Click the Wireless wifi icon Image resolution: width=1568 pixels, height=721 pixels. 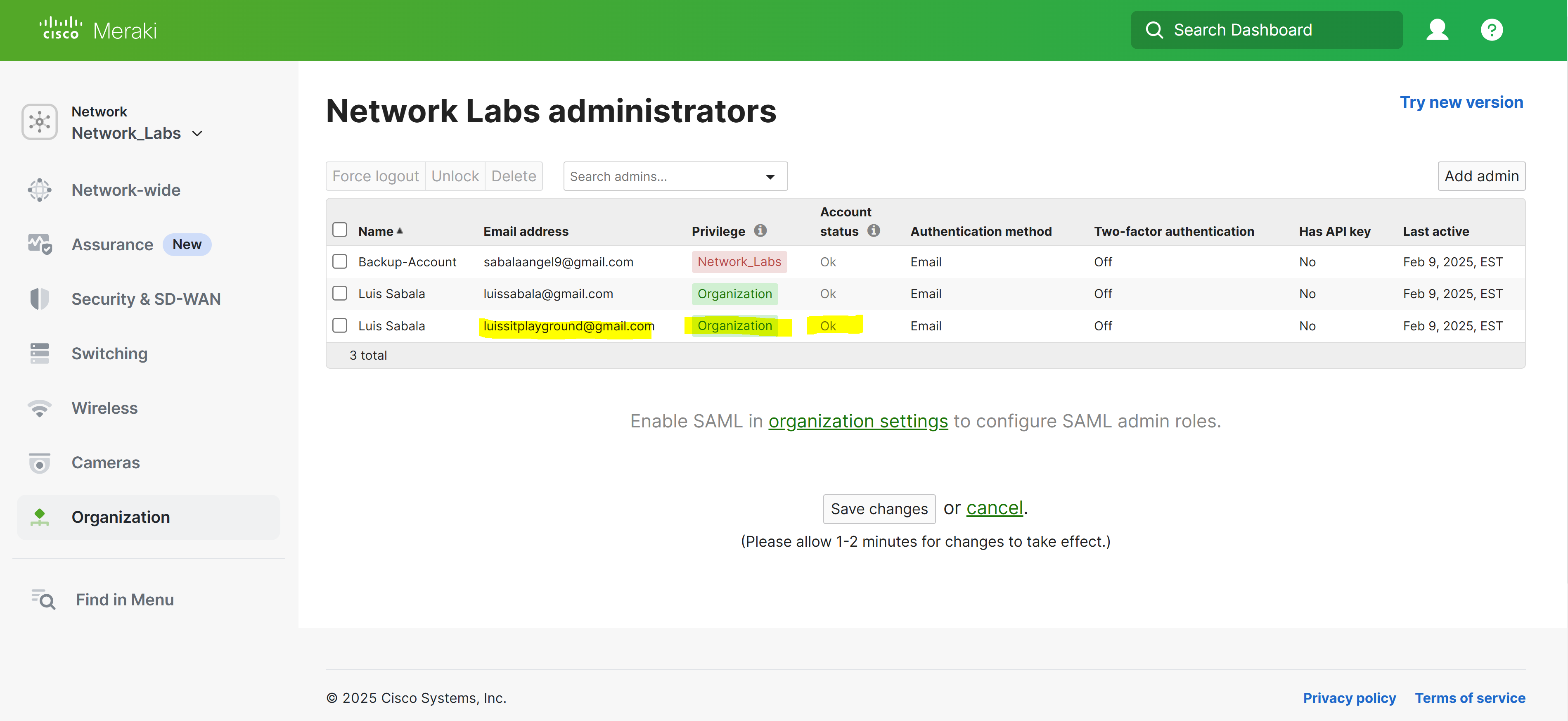point(40,408)
